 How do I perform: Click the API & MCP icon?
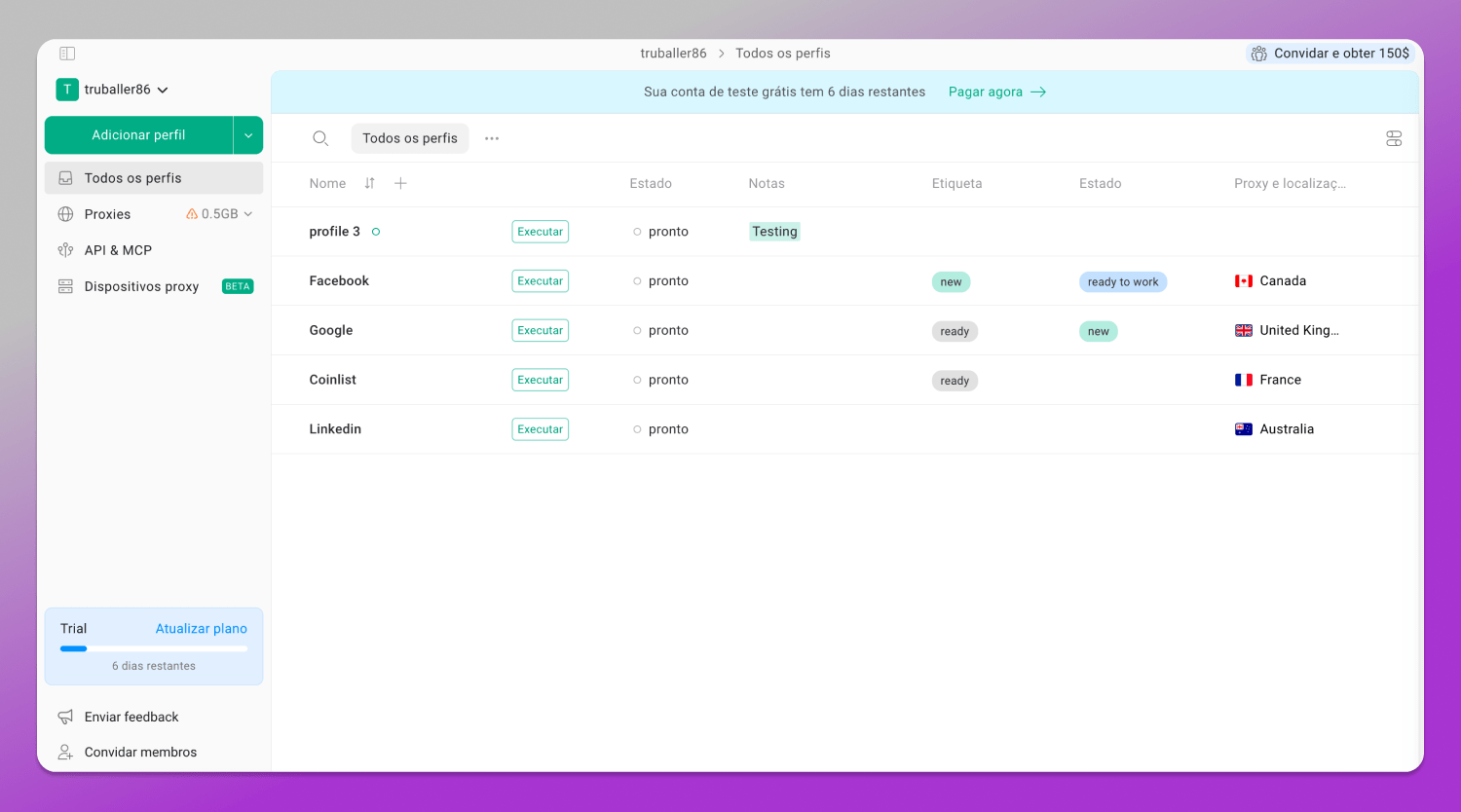[66, 250]
